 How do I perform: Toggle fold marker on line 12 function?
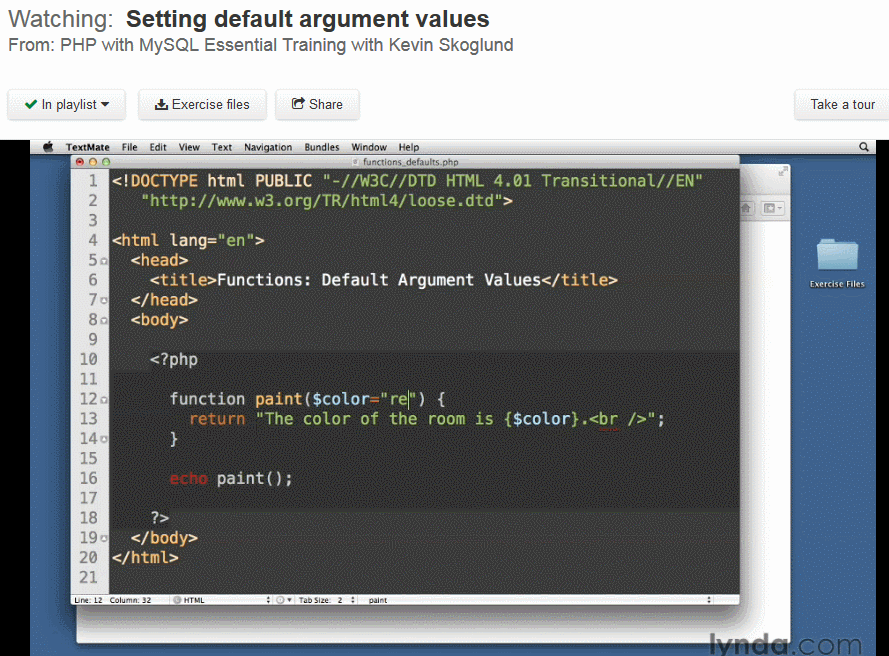(104, 400)
